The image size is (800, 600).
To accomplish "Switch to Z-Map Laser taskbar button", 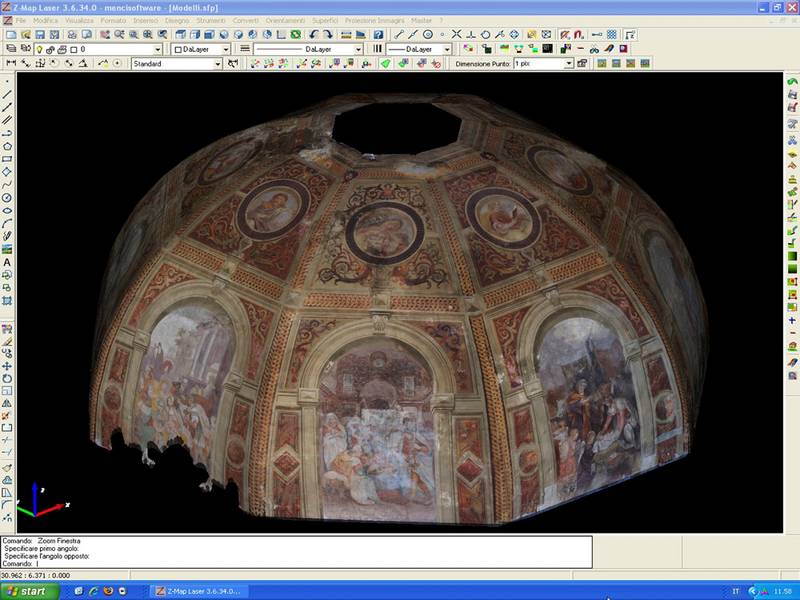I will 201,591.
